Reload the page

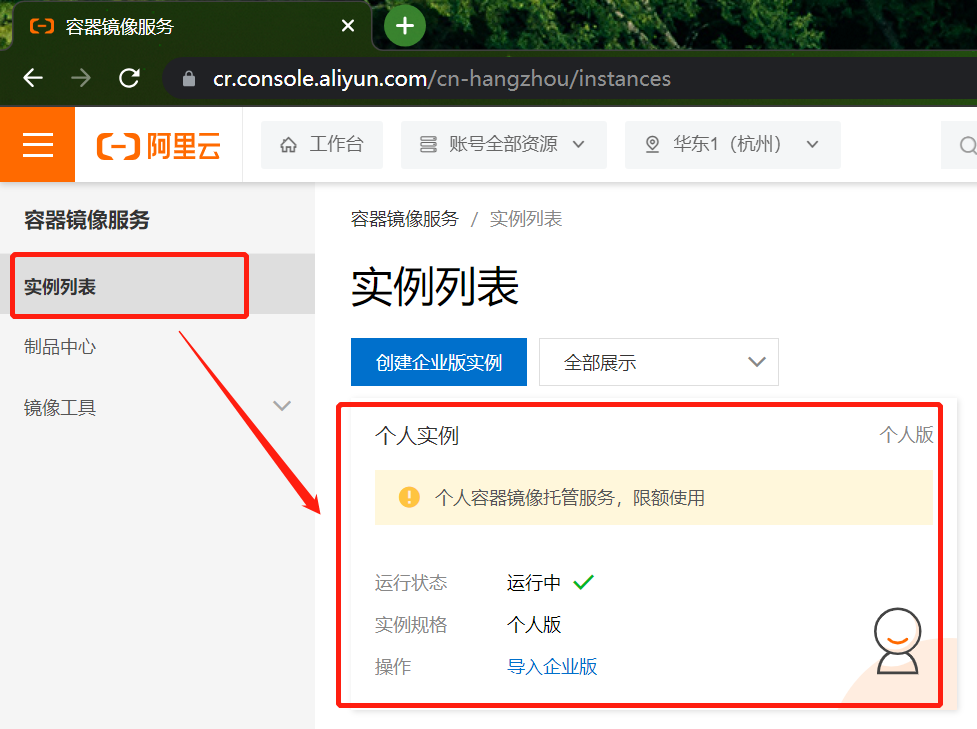pyautogui.click(x=130, y=79)
